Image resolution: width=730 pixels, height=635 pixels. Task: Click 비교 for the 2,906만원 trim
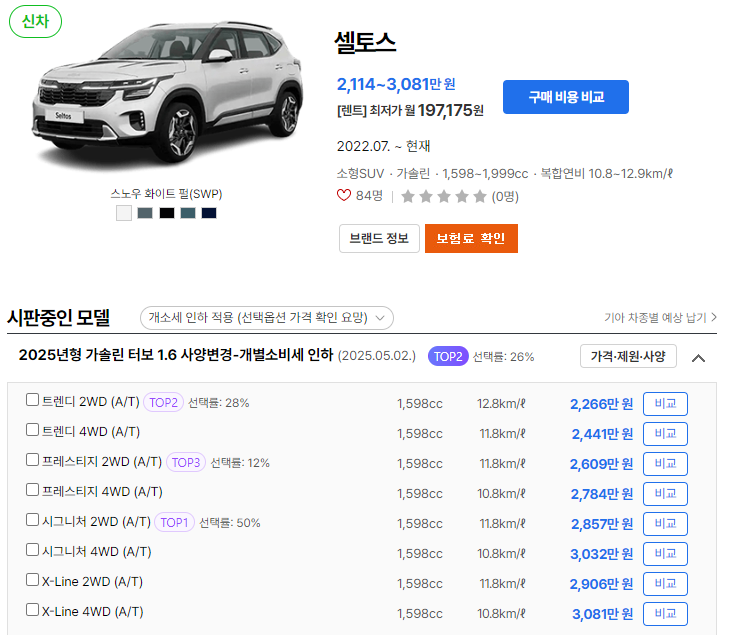point(665,584)
